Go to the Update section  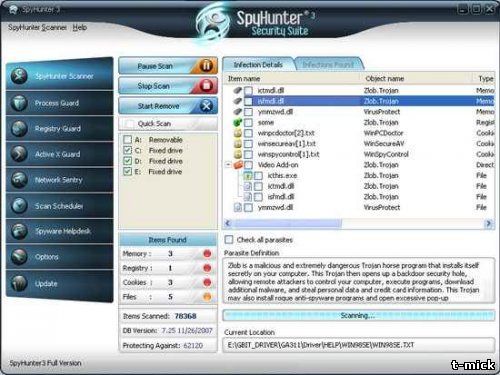coord(60,284)
